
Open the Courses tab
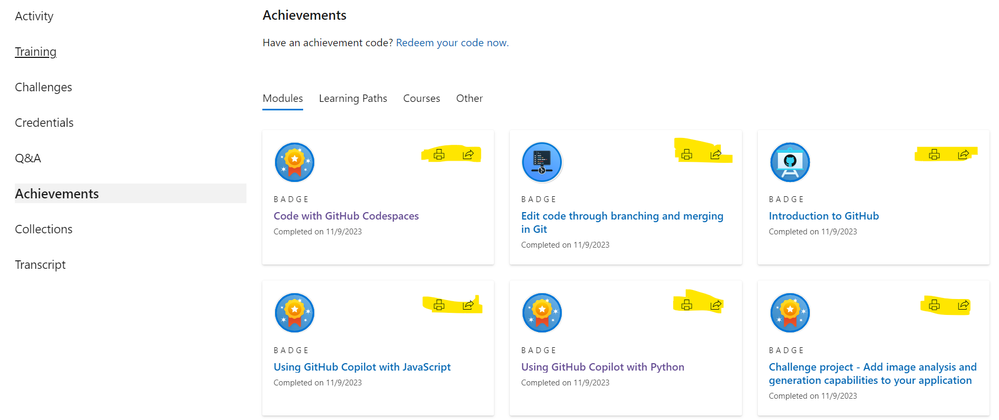pyautogui.click(x=422, y=99)
